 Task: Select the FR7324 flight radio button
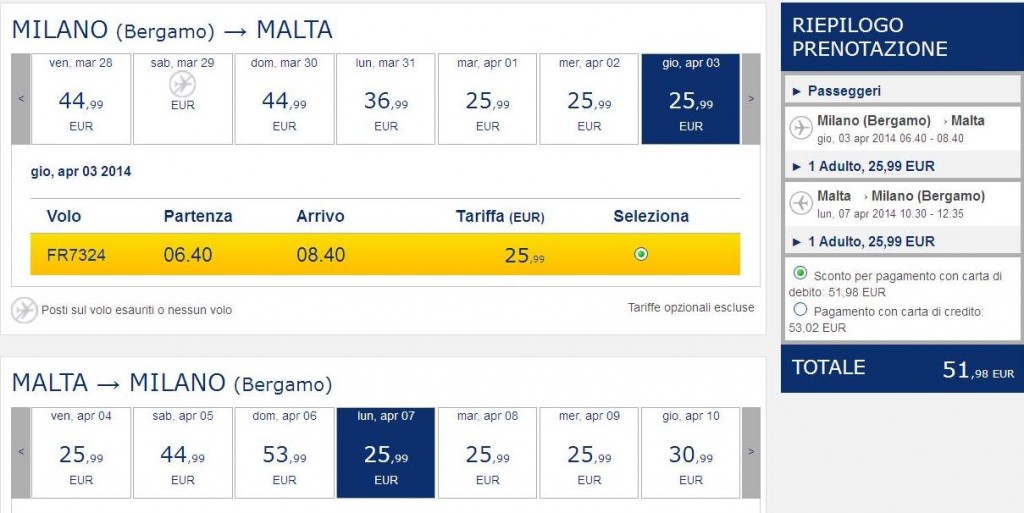pos(641,254)
